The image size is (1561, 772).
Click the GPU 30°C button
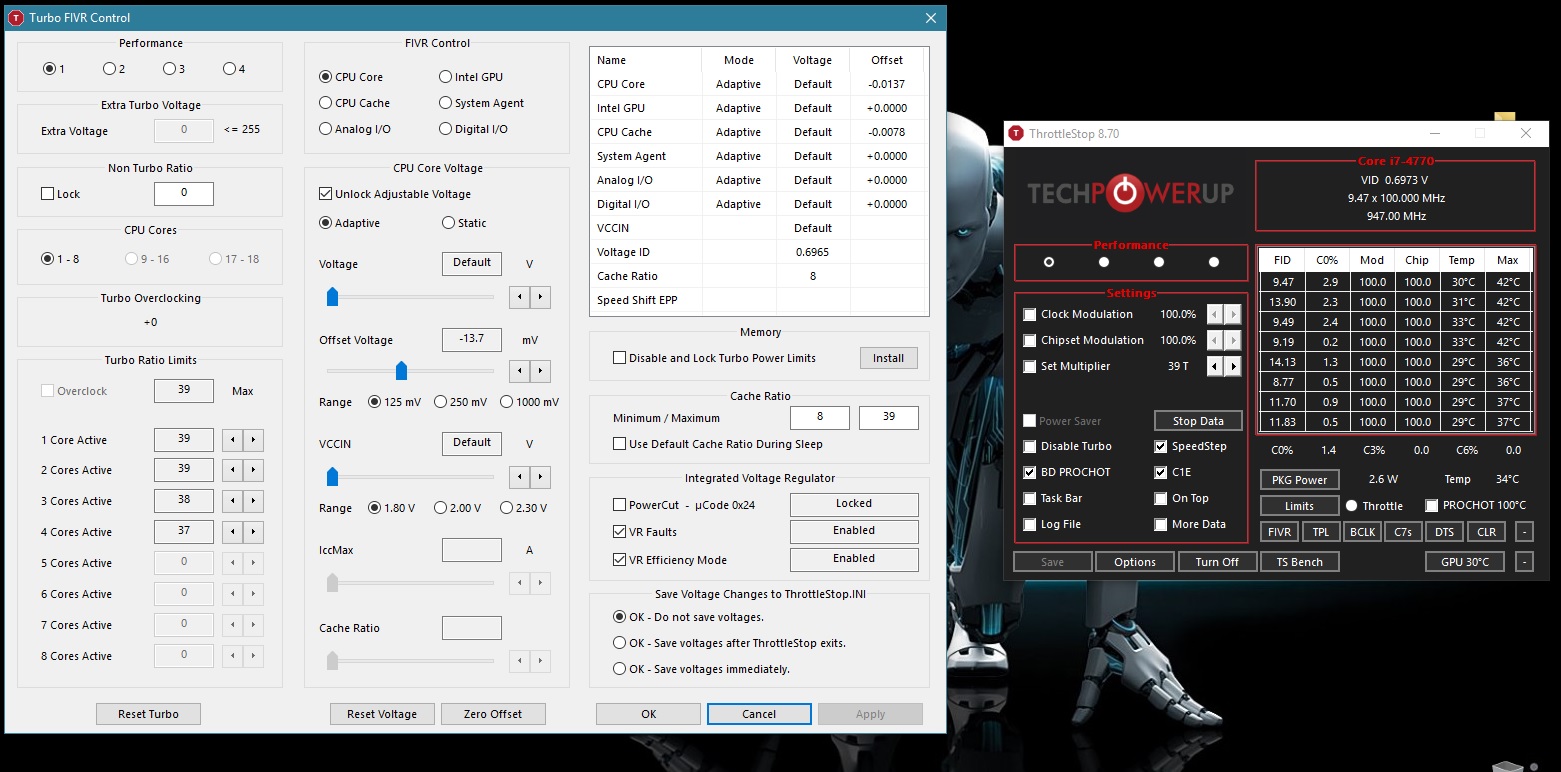pos(1465,562)
